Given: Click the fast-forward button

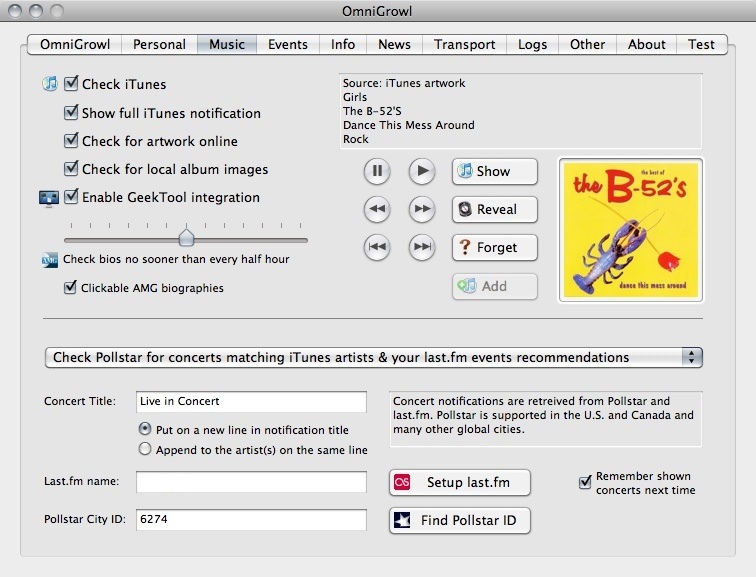Looking at the screenshot, I should [423, 209].
